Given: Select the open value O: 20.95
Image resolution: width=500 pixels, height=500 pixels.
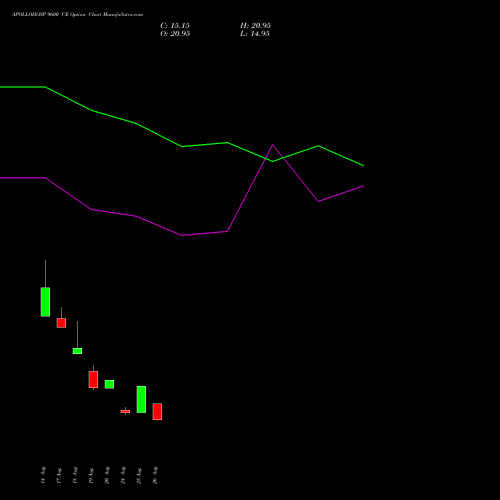Looking at the screenshot, I should 175,34.
